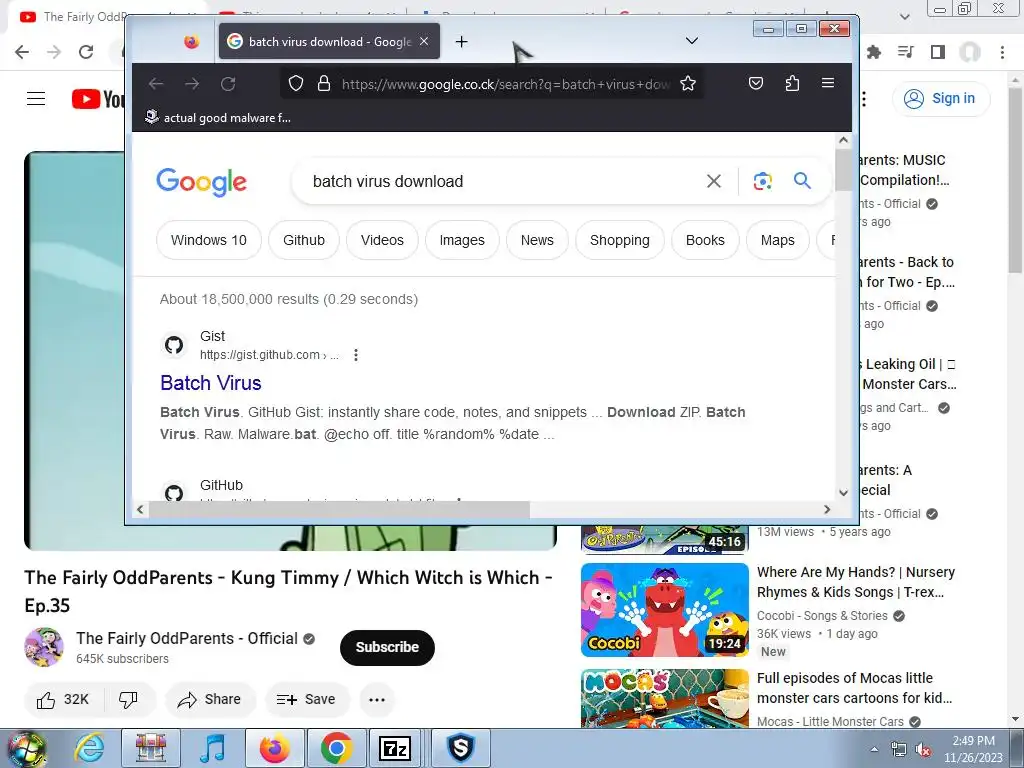Viewport: 1024px width, 768px height.
Task: Open YouTube hamburger guide menu
Action: [36, 99]
